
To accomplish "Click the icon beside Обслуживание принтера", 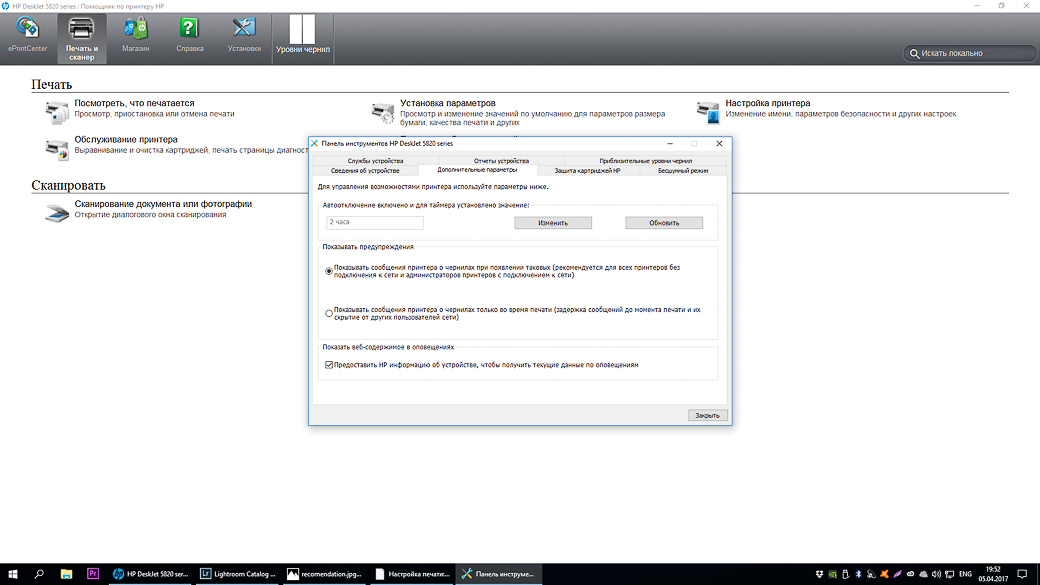I will pyautogui.click(x=57, y=149).
